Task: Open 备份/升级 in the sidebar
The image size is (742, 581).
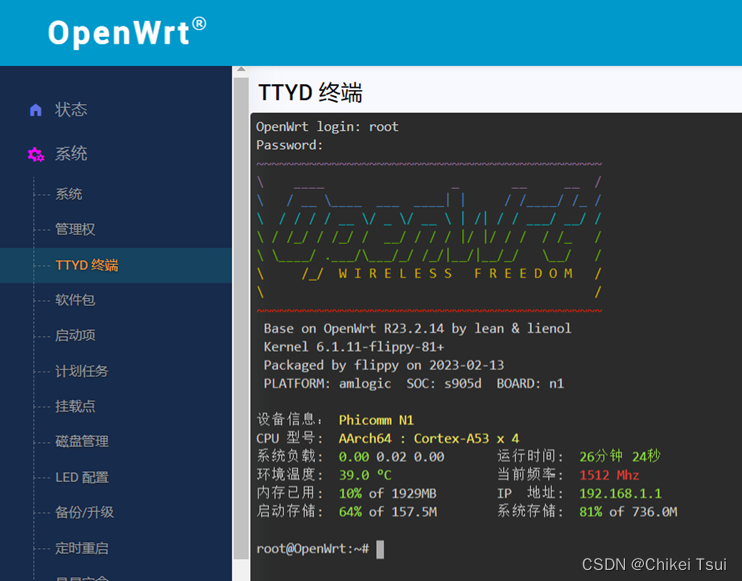Action: (x=84, y=512)
